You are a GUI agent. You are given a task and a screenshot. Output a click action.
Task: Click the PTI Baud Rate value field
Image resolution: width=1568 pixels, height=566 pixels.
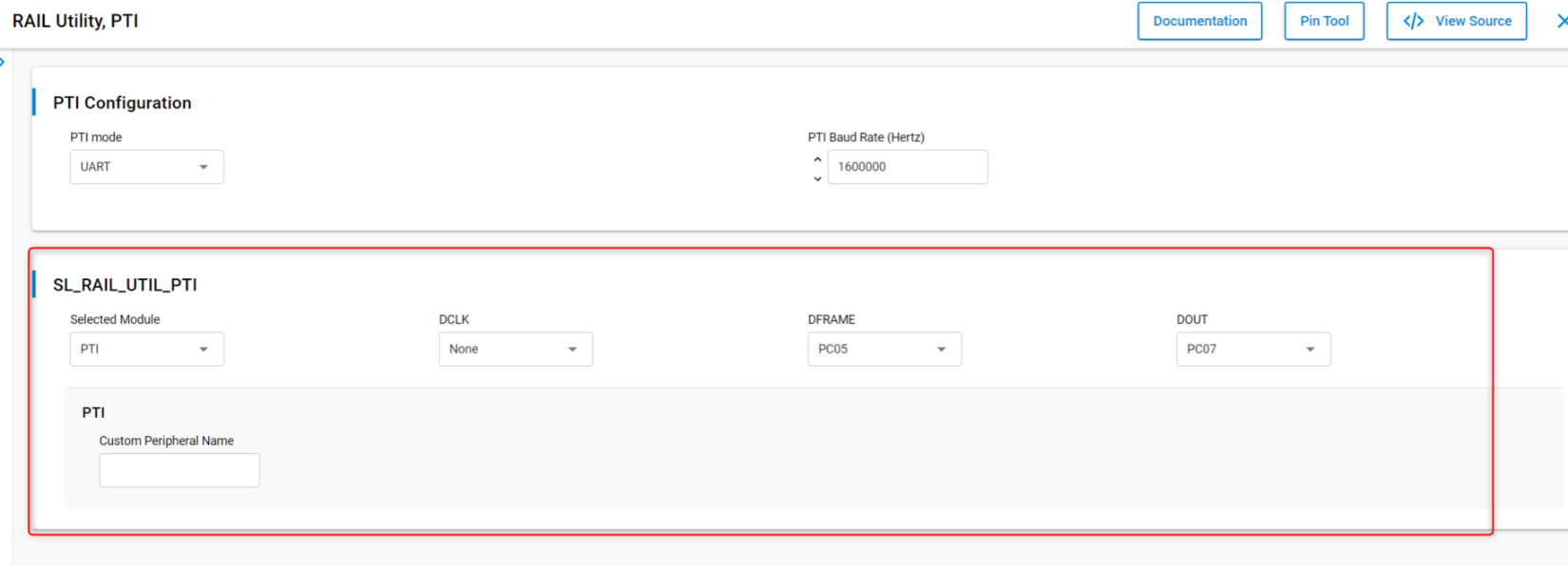(x=907, y=167)
